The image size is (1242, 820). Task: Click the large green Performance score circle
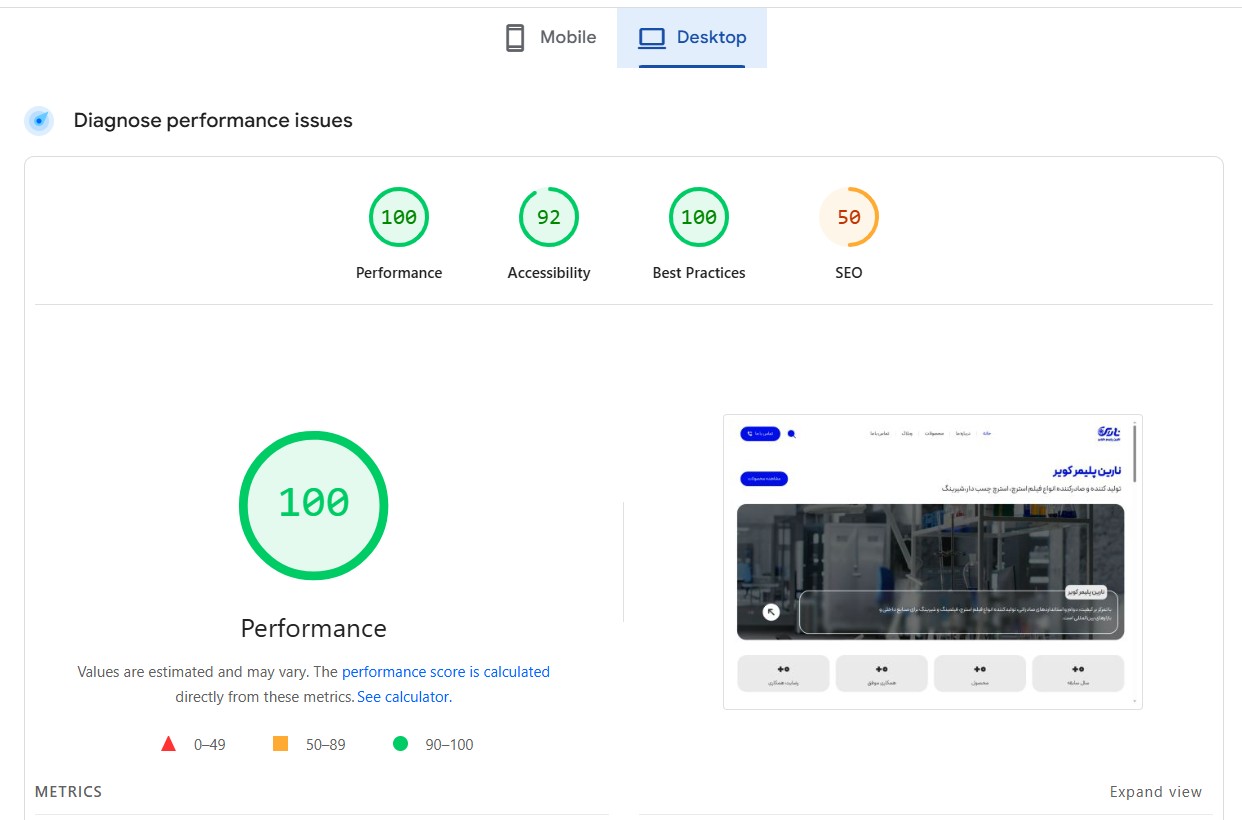313,505
